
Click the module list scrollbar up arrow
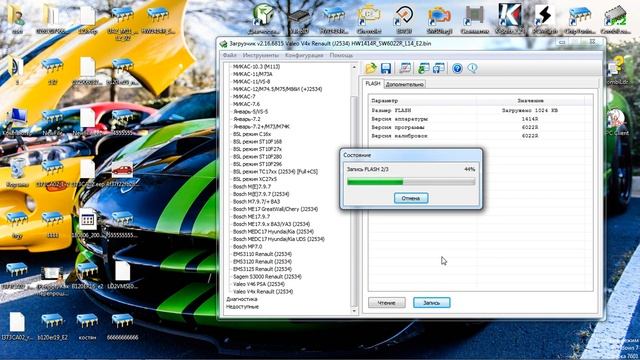354,67
